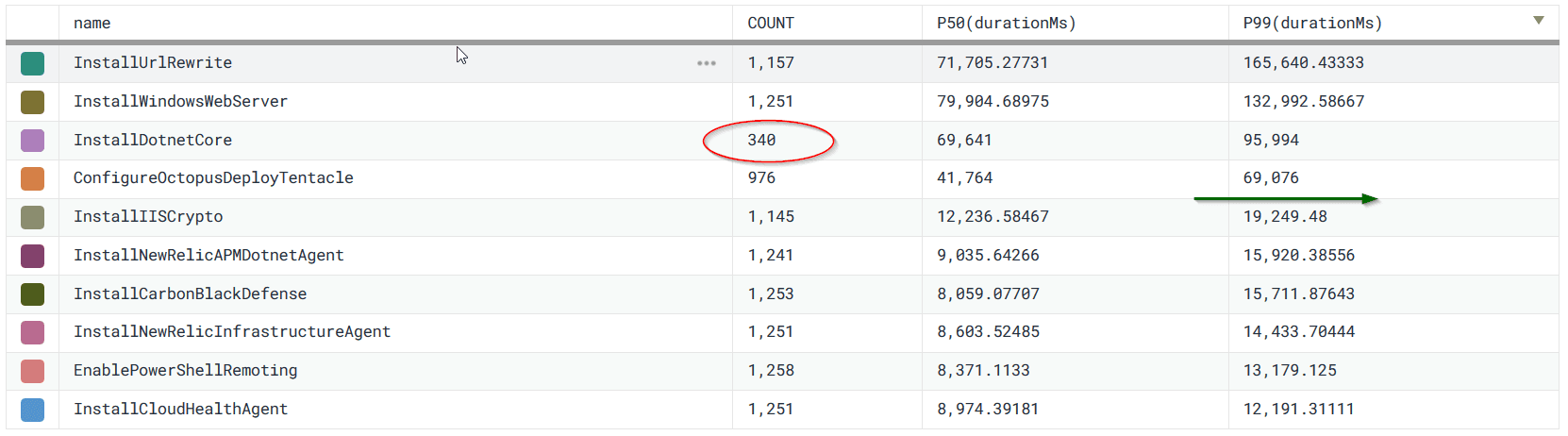Click the 340 count for InstallDotnetCore
Screen dimensions: 1568x436
tap(761, 141)
